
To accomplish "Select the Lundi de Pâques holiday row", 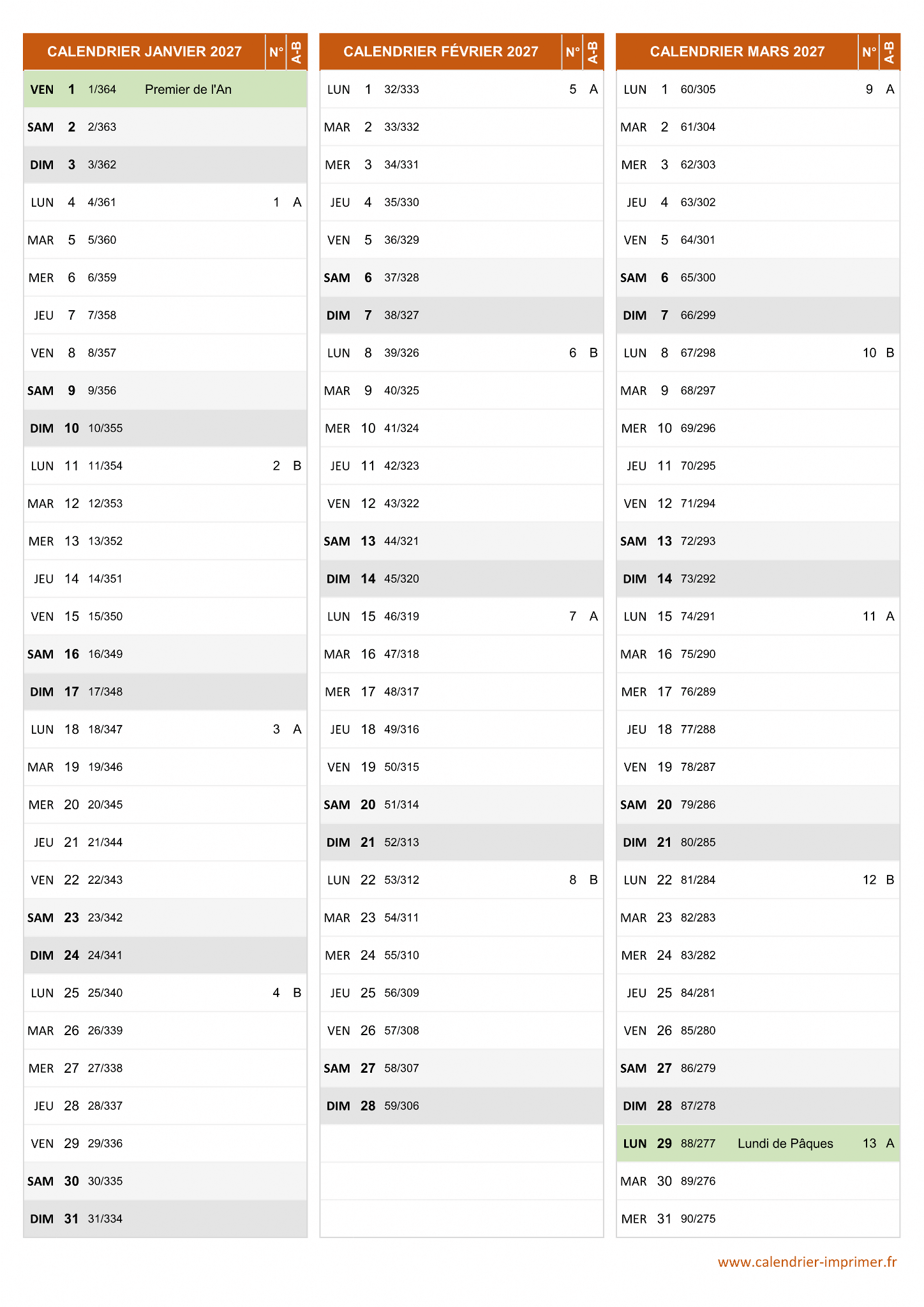I will (x=757, y=1143).
